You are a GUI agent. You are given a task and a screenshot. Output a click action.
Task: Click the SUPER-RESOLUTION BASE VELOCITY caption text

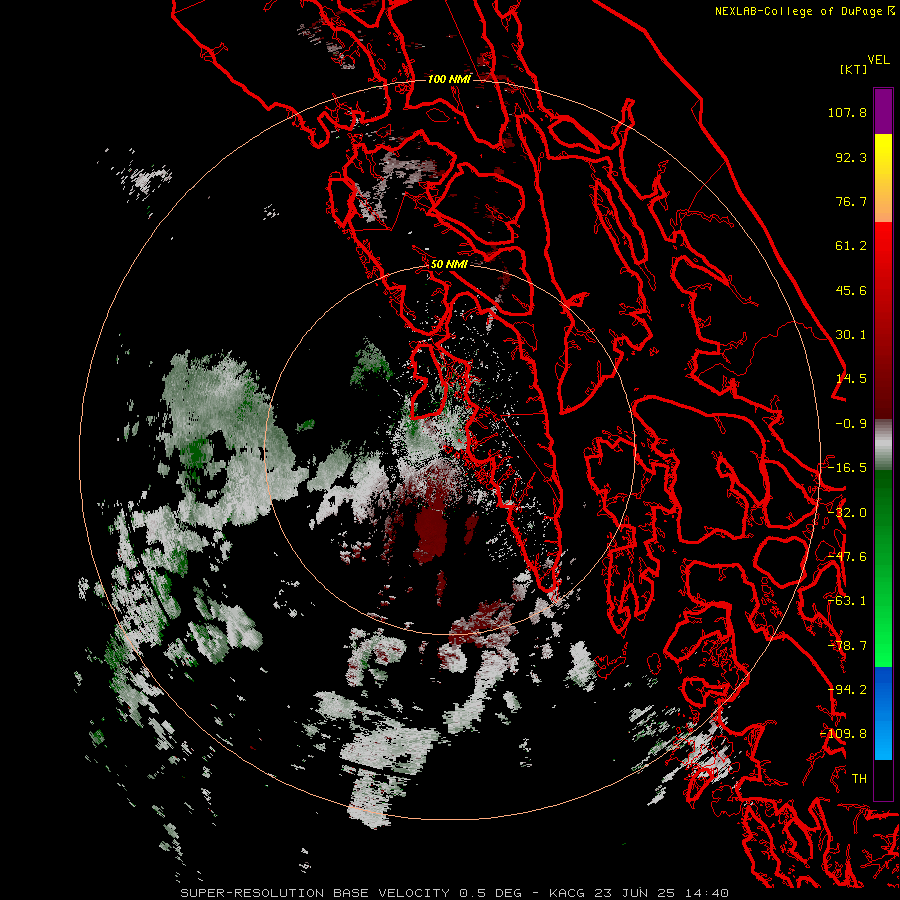coord(315,893)
